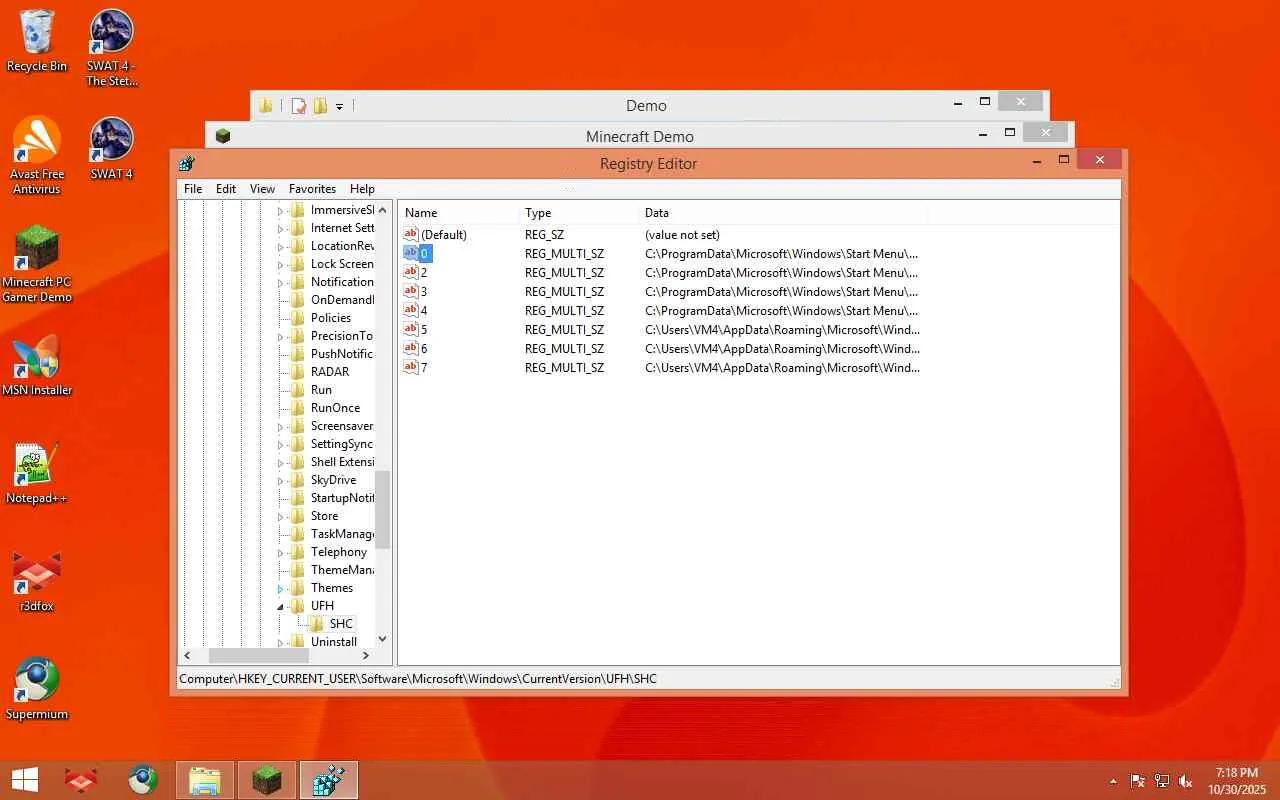Expand the Screensaver key arrow
The image size is (1280, 800).
(281, 426)
